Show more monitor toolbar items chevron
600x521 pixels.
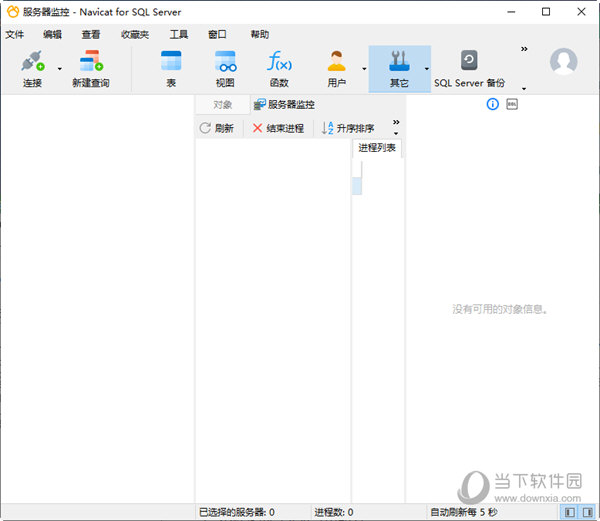pos(396,122)
